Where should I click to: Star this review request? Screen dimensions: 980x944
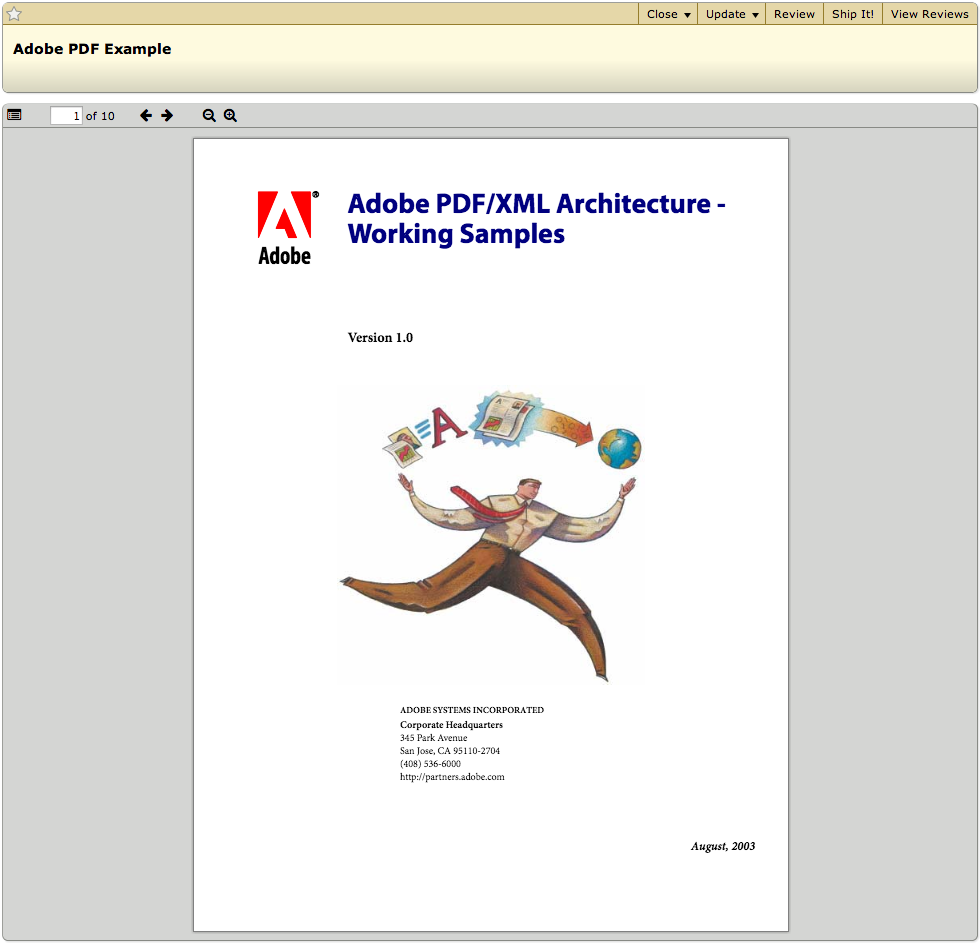(x=14, y=14)
